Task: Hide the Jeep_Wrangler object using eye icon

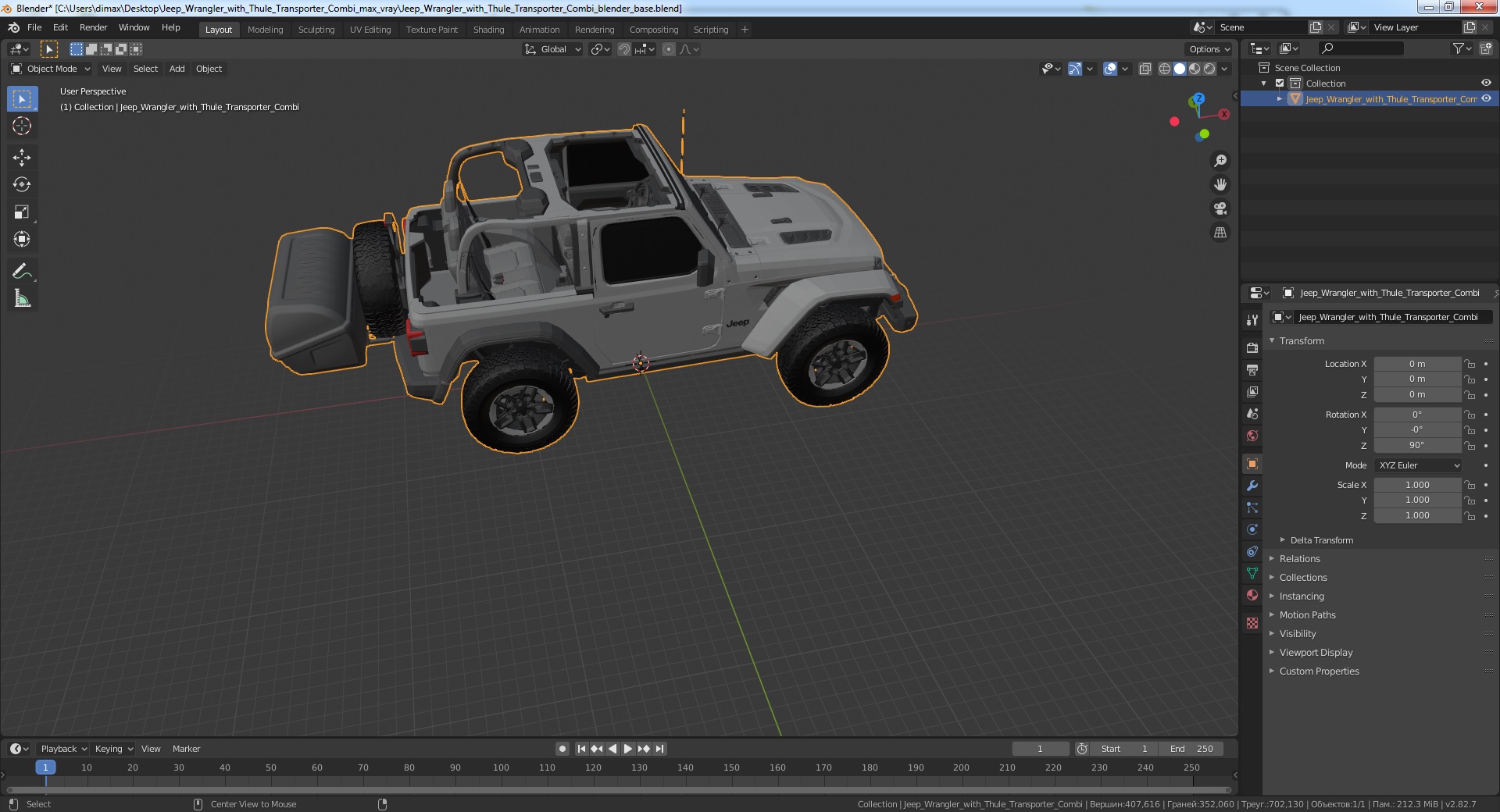Action: (x=1486, y=98)
